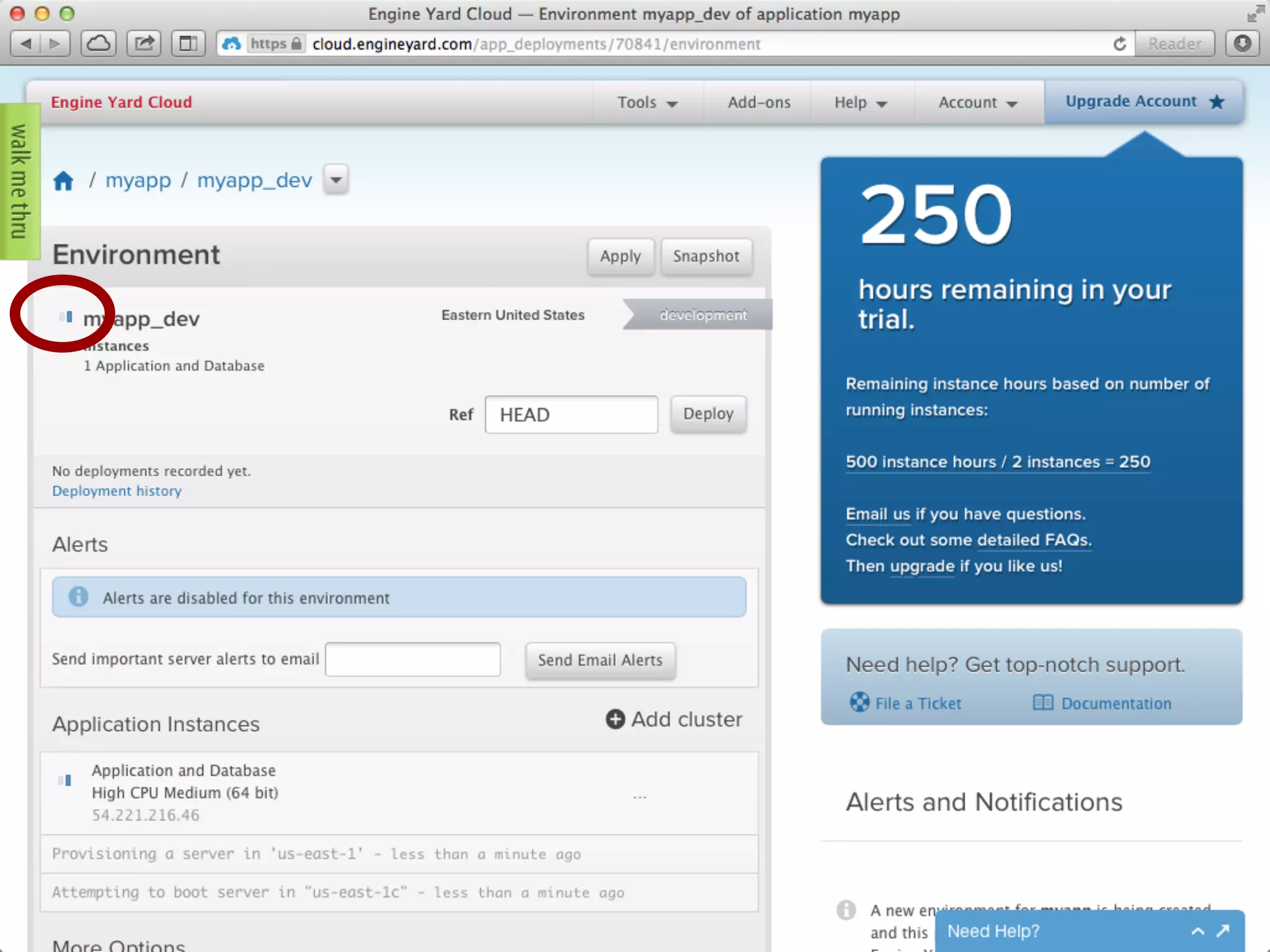
Task: Open the Deployment history link
Action: pyautogui.click(x=117, y=491)
